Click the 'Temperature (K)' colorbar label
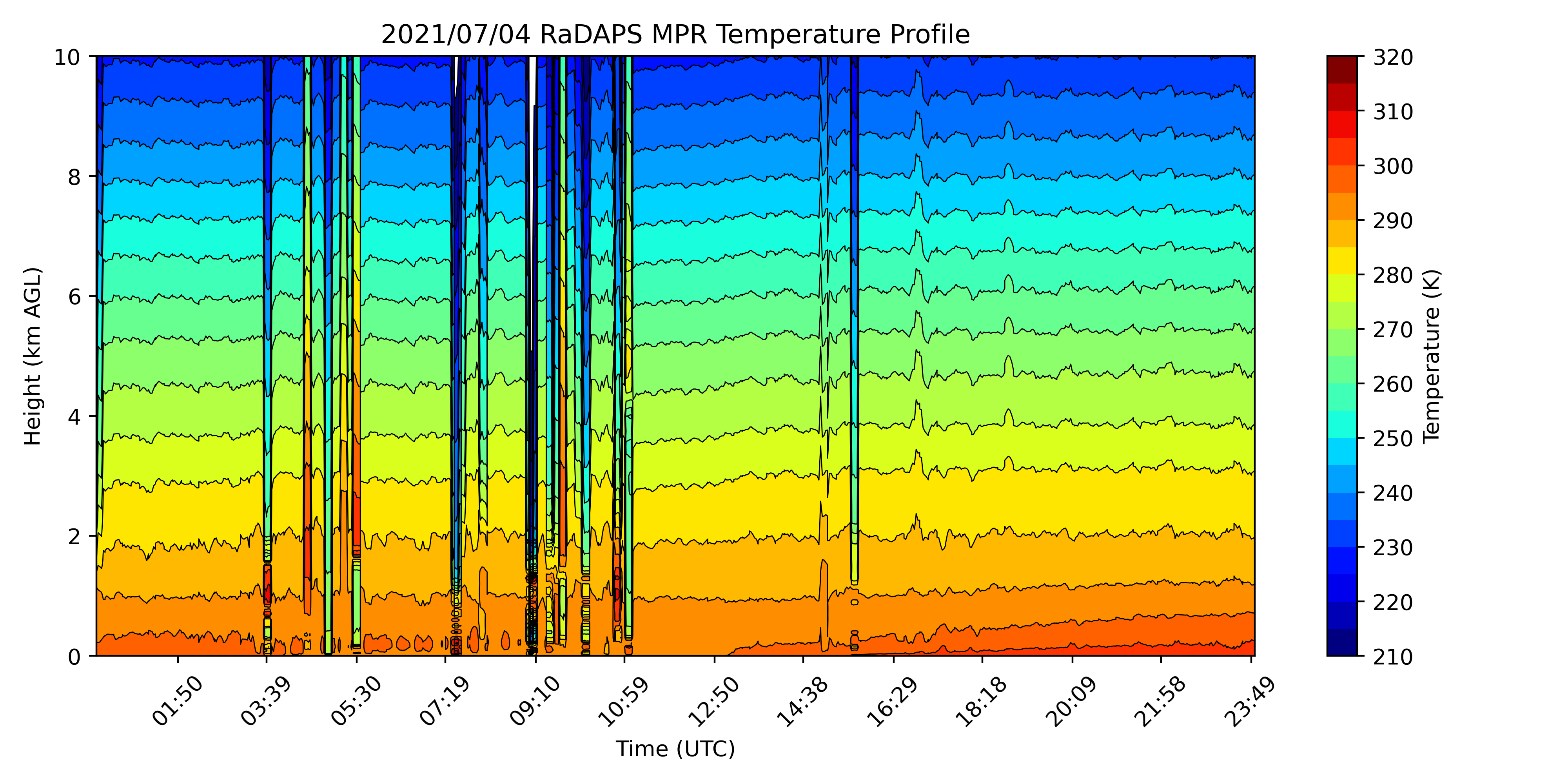Viewport: 1568px width, 784px height. pyautogui.click(x=1432, y=356)
